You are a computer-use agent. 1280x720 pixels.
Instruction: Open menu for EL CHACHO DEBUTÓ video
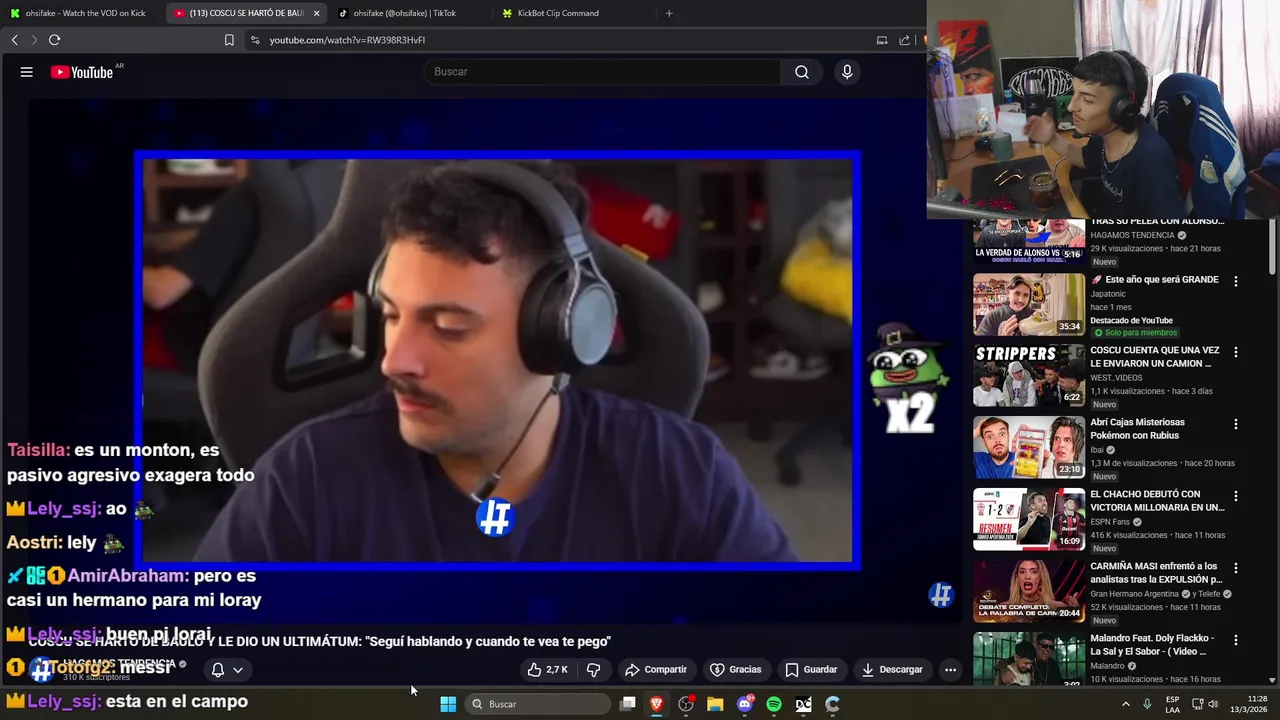(x=1236, y=496)
